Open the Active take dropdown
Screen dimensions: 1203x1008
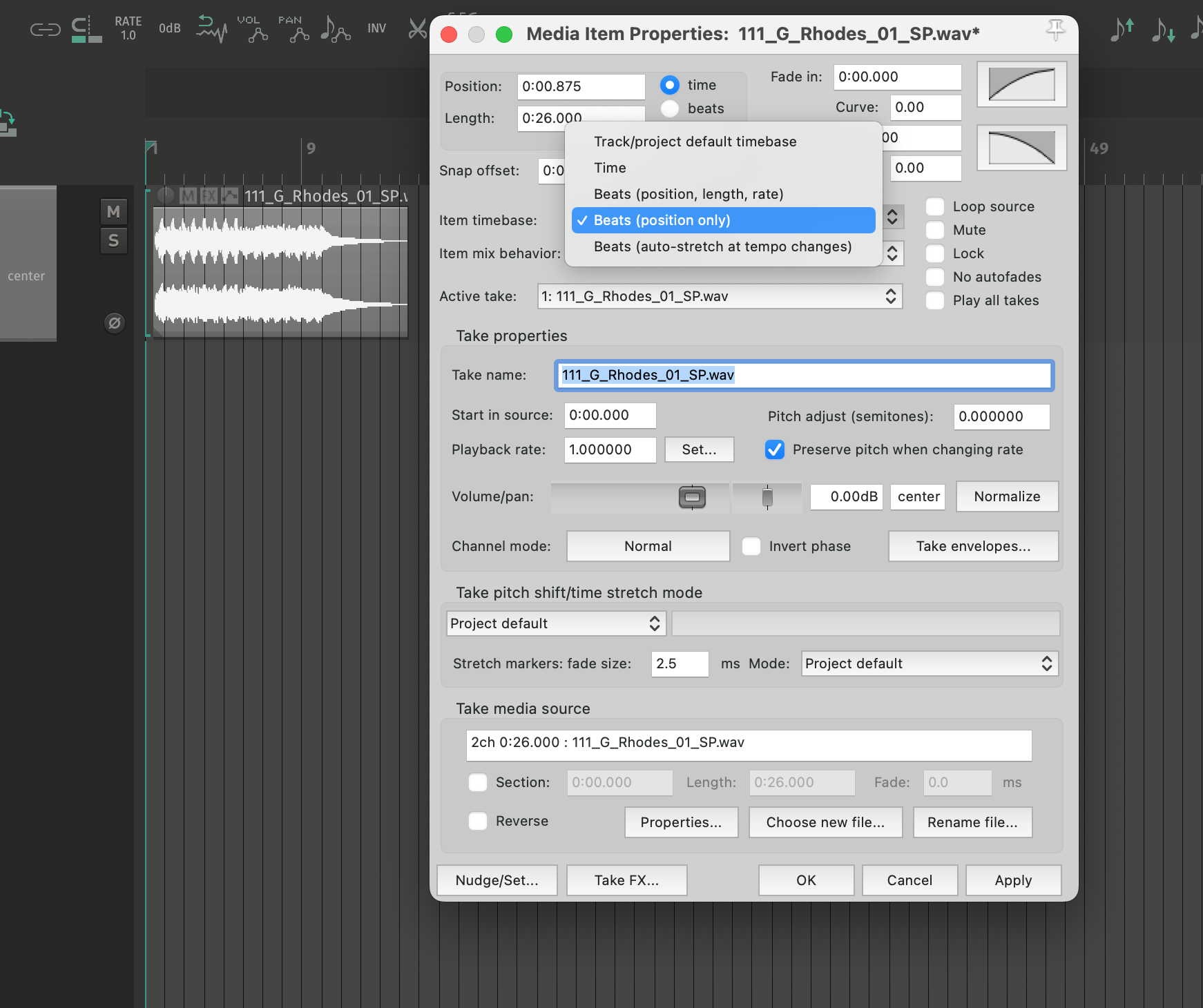pyautogui.click(x=720, y=296)
